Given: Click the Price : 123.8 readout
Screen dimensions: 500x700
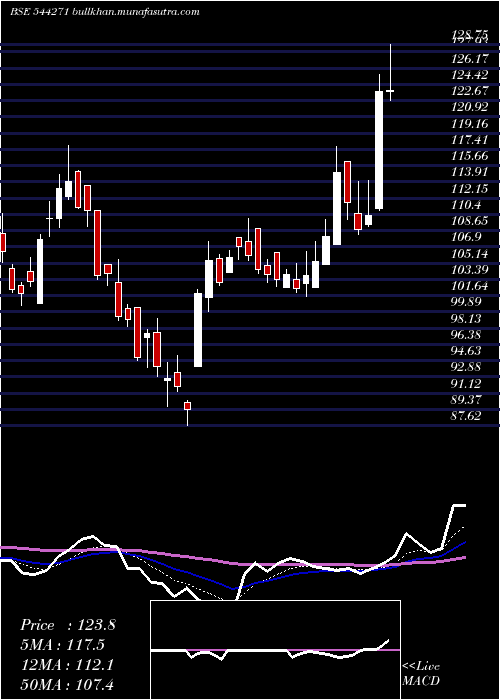Looking at the screenshot, I should pos(68,625).
